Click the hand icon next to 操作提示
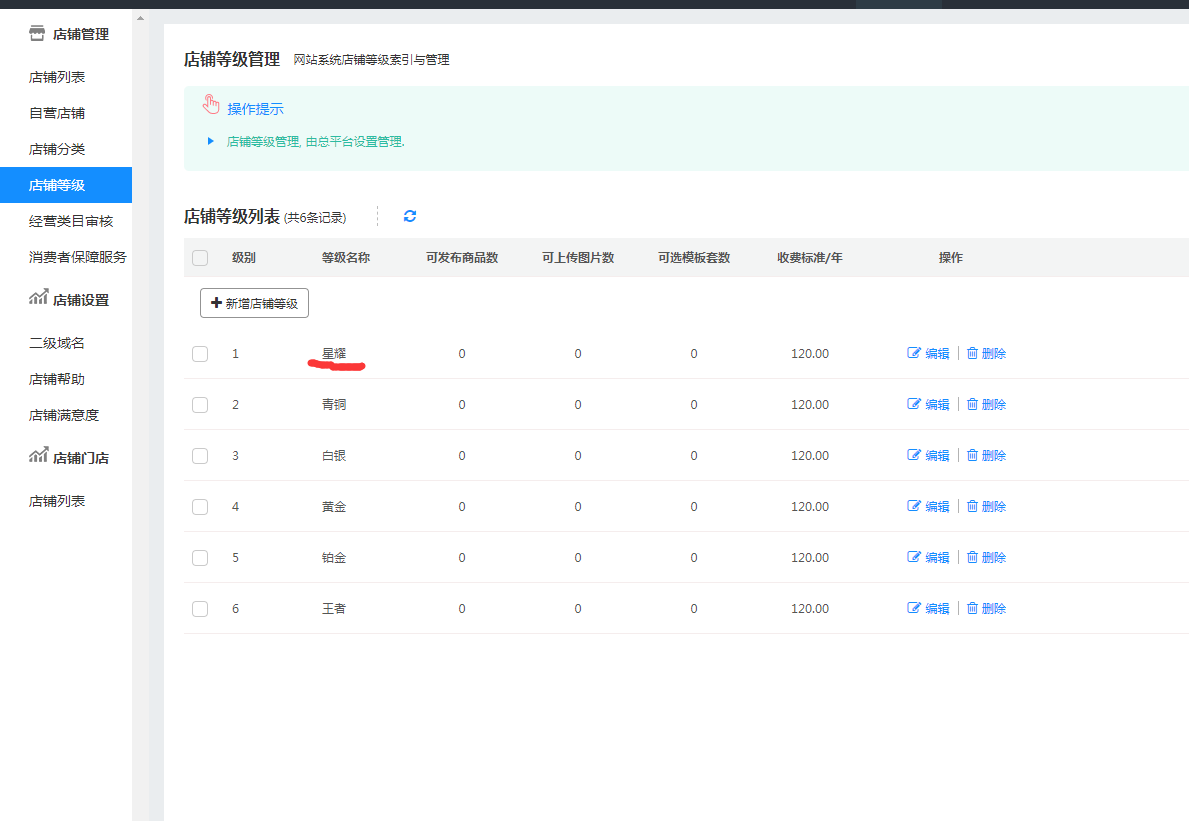 211,105
